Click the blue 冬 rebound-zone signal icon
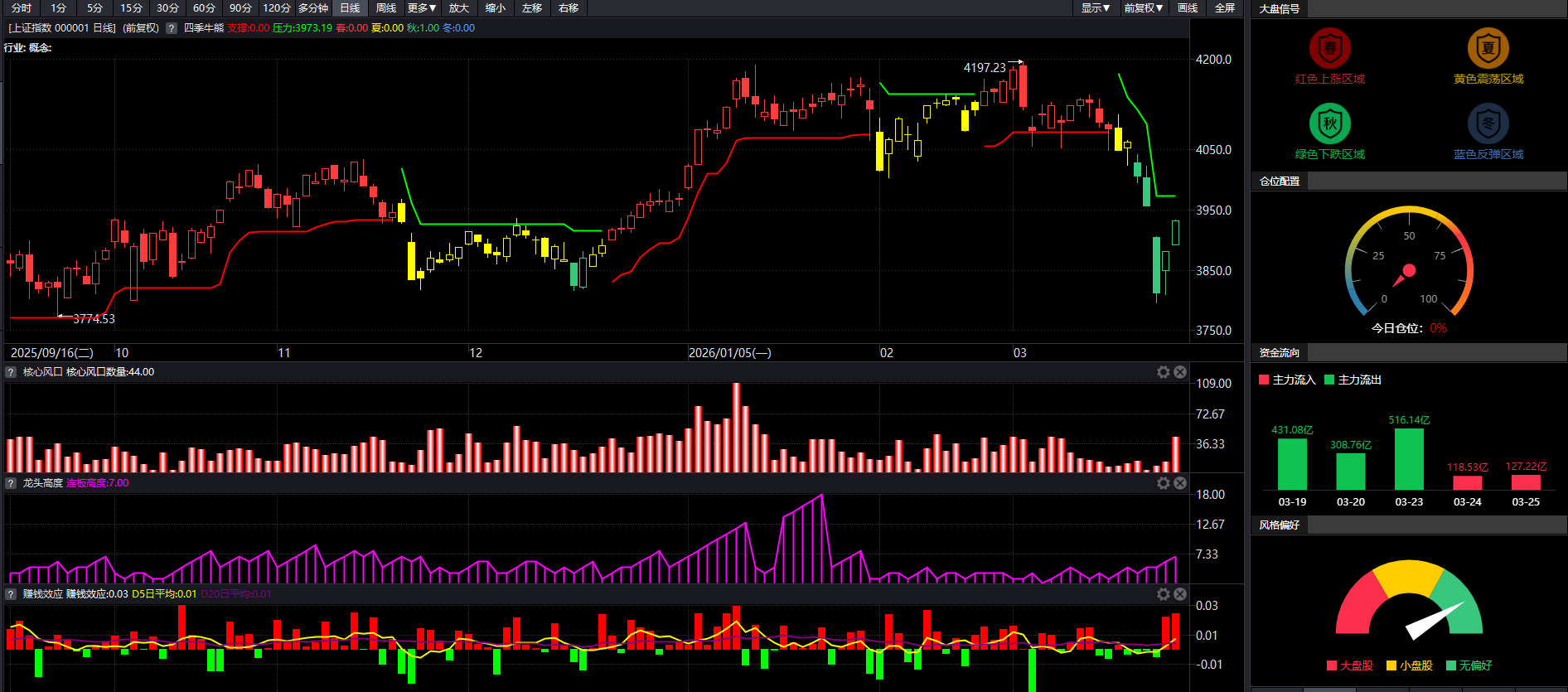This screenshot has height=692, width=1568. [x=1488, y=123]
